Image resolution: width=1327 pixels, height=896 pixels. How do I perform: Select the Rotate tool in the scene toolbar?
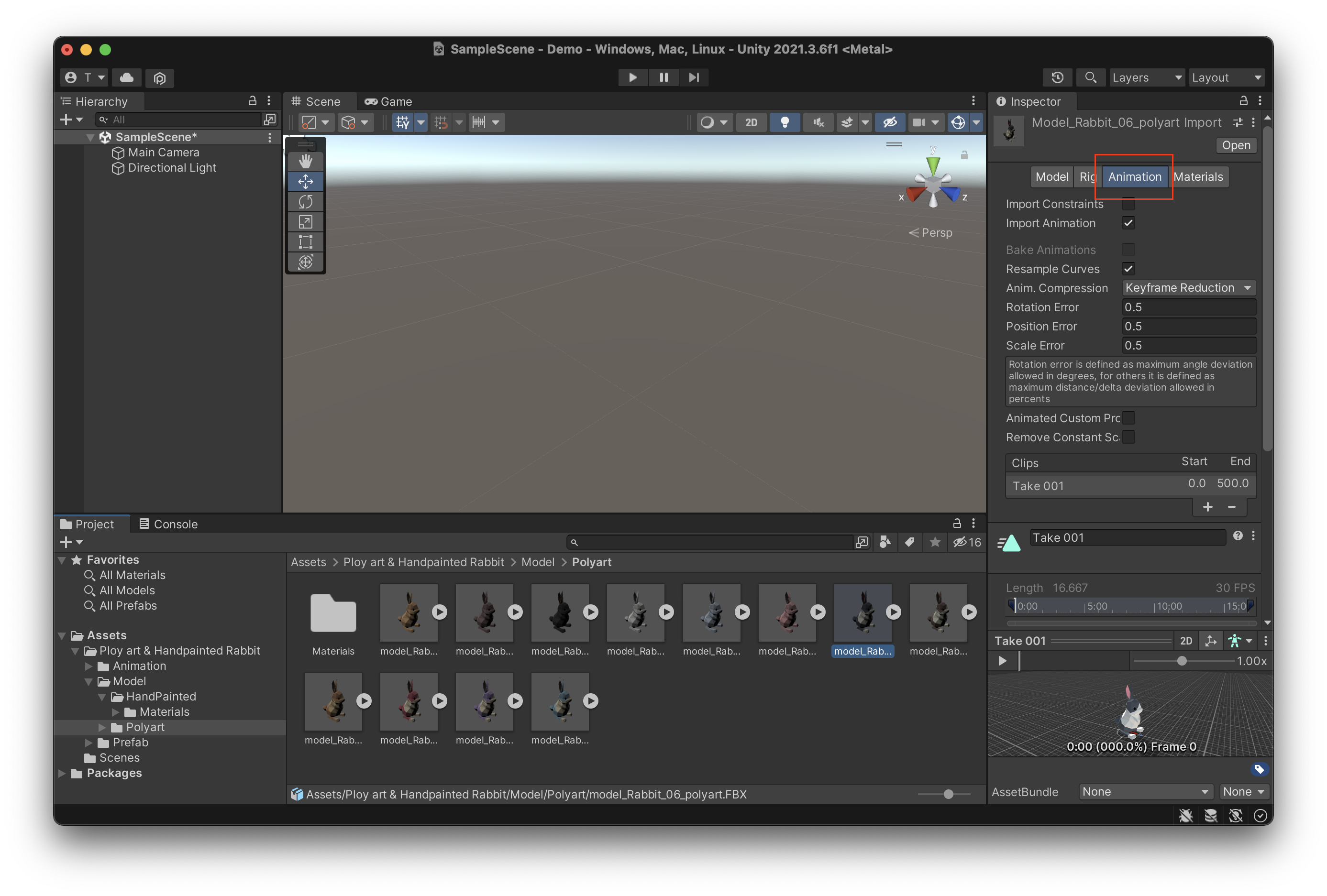pyautogui.click(x=306, y=201)
